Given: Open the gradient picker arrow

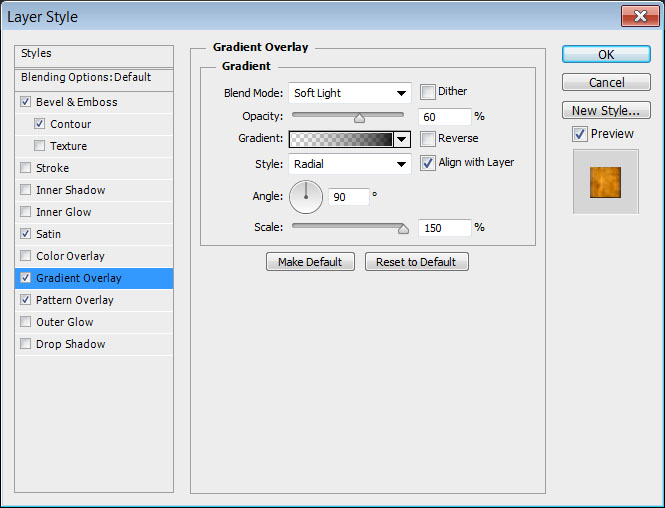Looking at the screenshot, I should [x=402, y=140].
